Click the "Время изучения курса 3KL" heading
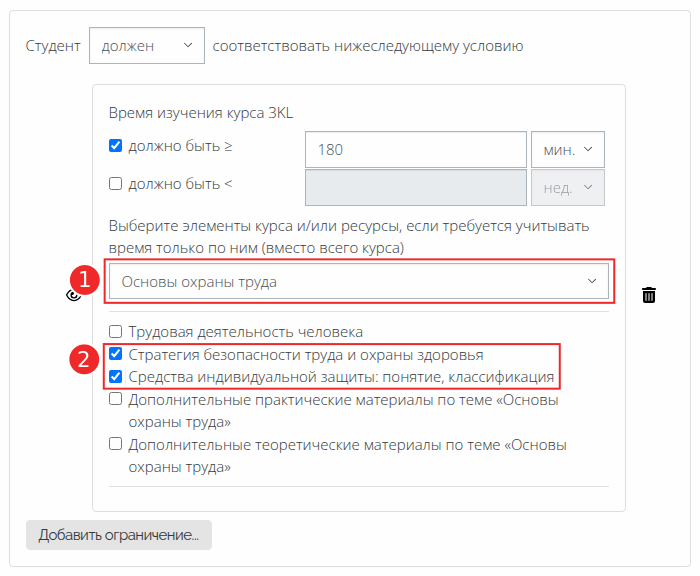 click(201, 112)
